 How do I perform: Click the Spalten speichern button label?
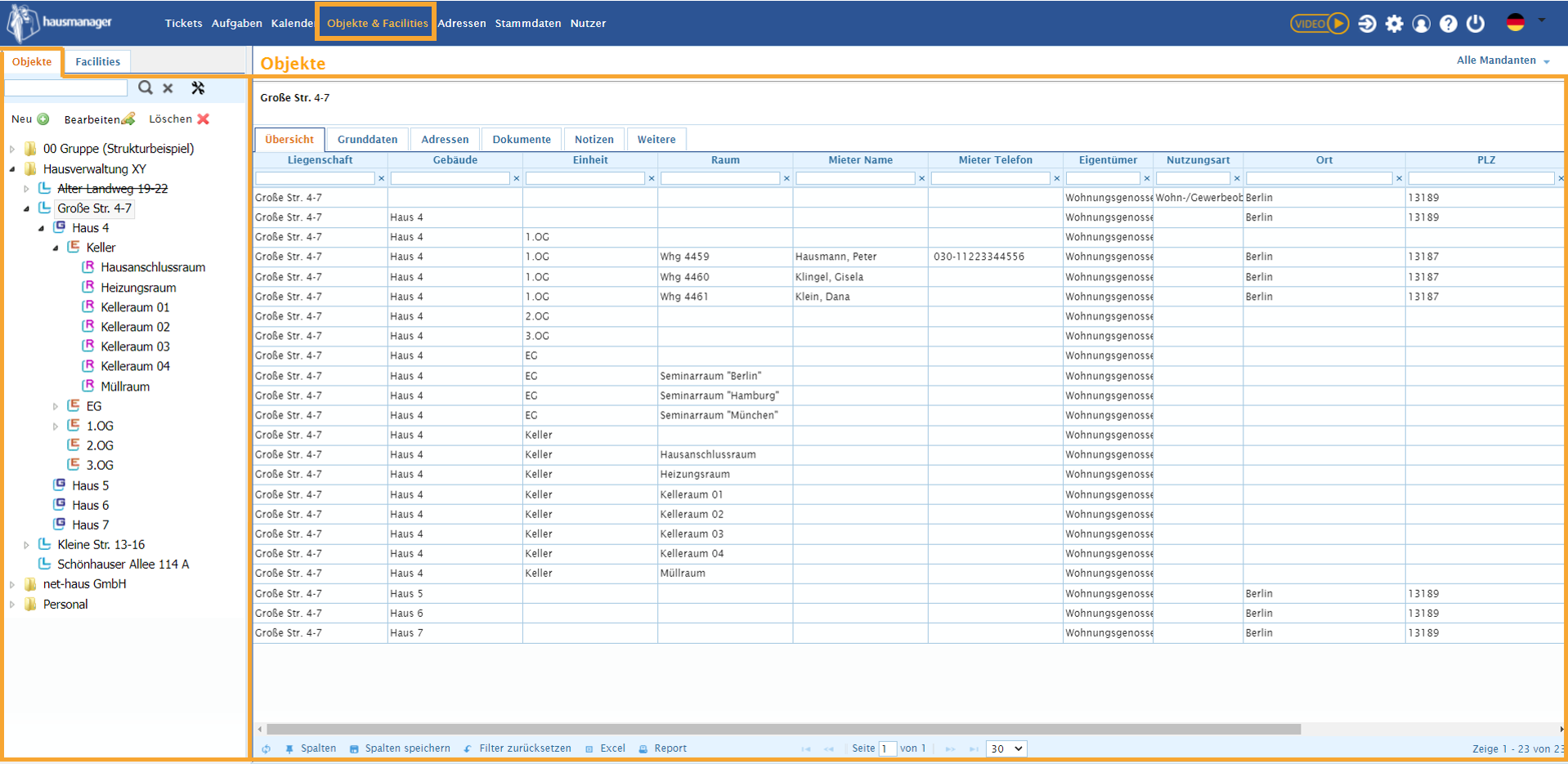[x=407, y=748]
